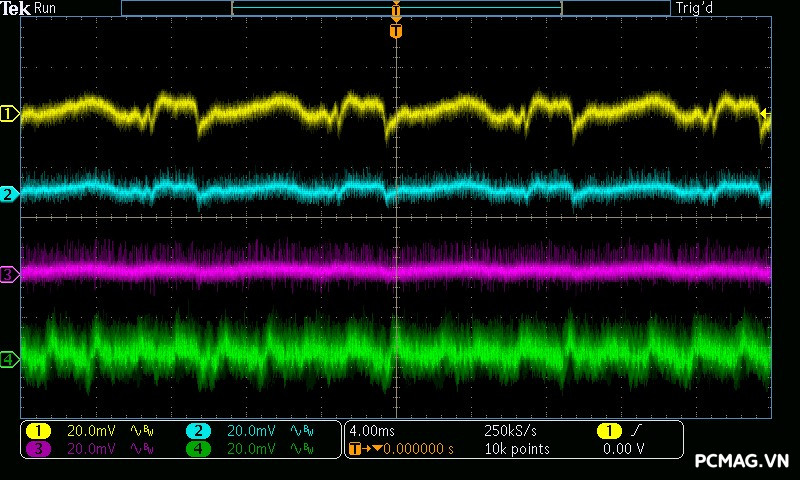Click the orange T trigger position marker
The image size is (800, 480).
(396, 31)
